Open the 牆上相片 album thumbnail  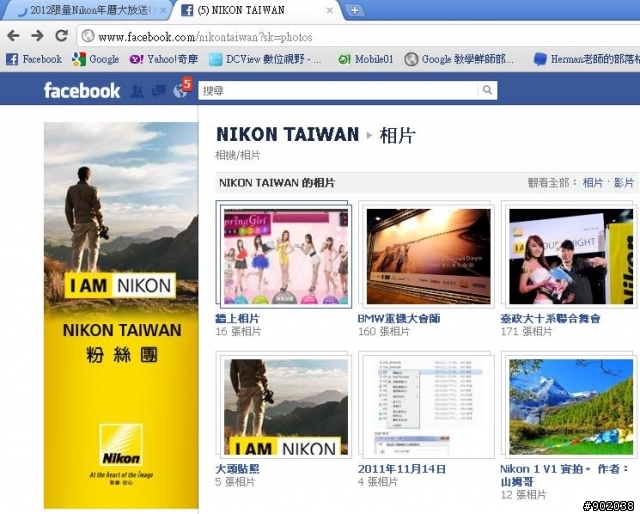pos(284,255)
